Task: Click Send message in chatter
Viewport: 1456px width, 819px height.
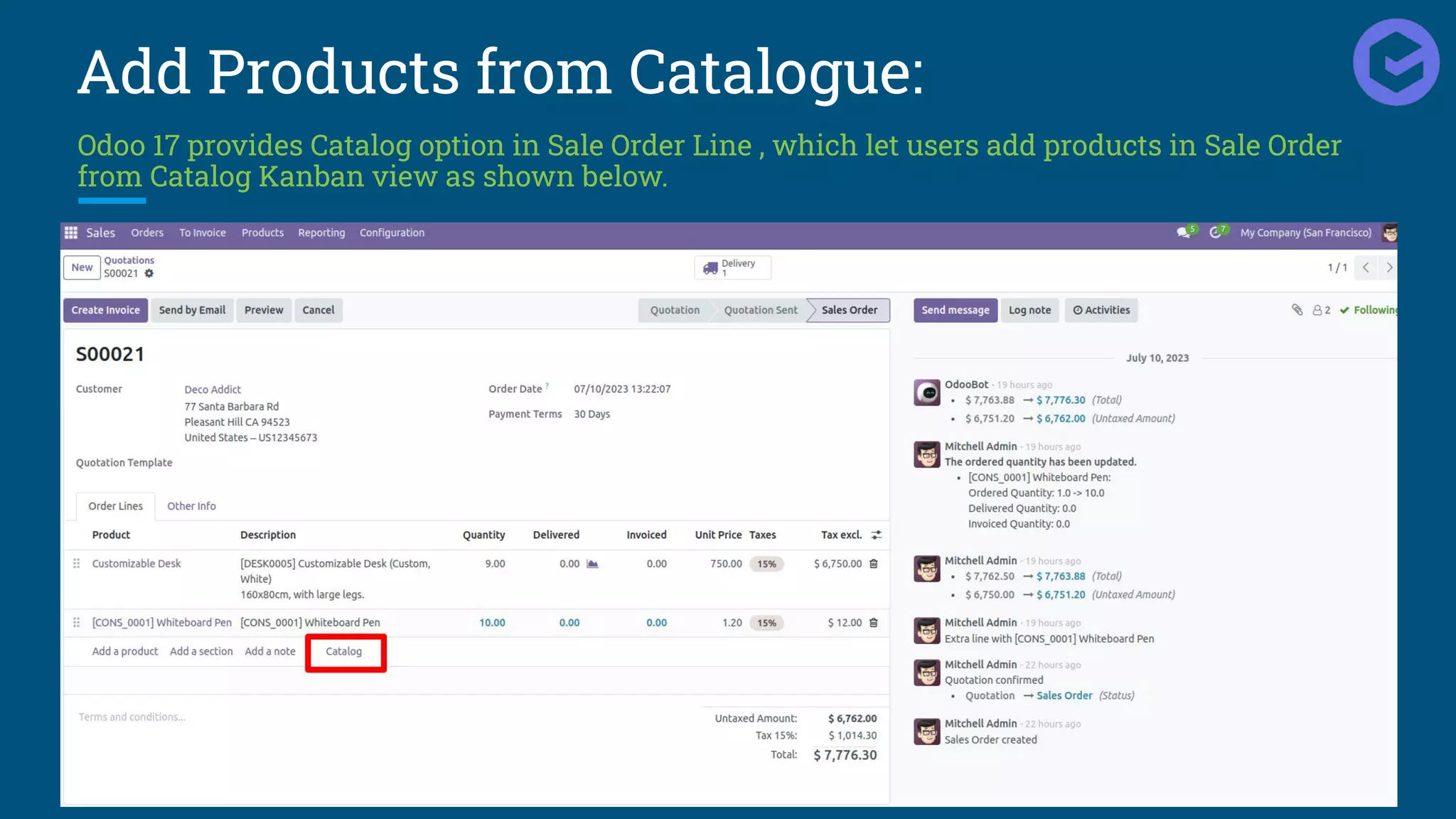Action: 955,310
